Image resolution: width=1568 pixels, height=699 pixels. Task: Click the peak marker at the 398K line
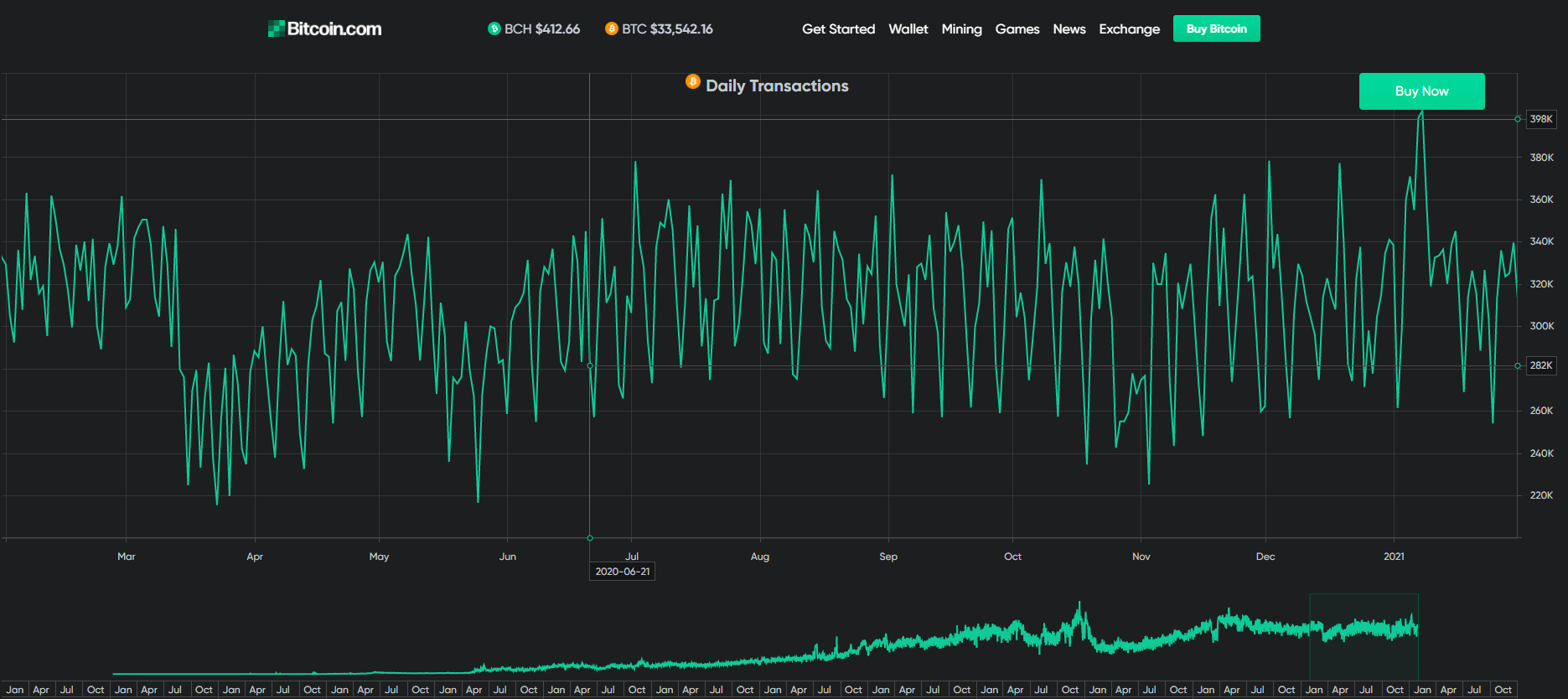1518,119
